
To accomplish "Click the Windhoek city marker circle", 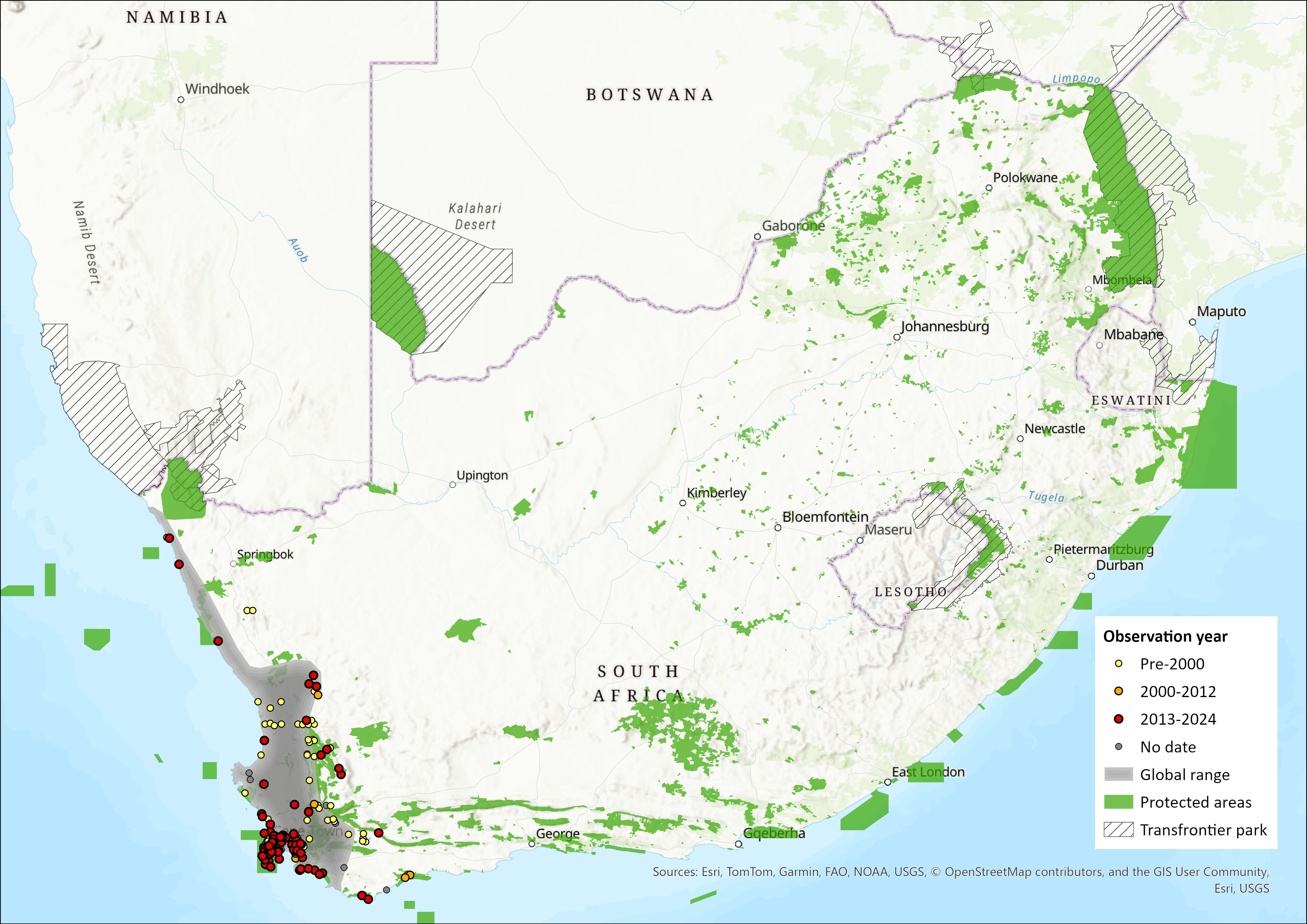I will click(x=181, y=99).
